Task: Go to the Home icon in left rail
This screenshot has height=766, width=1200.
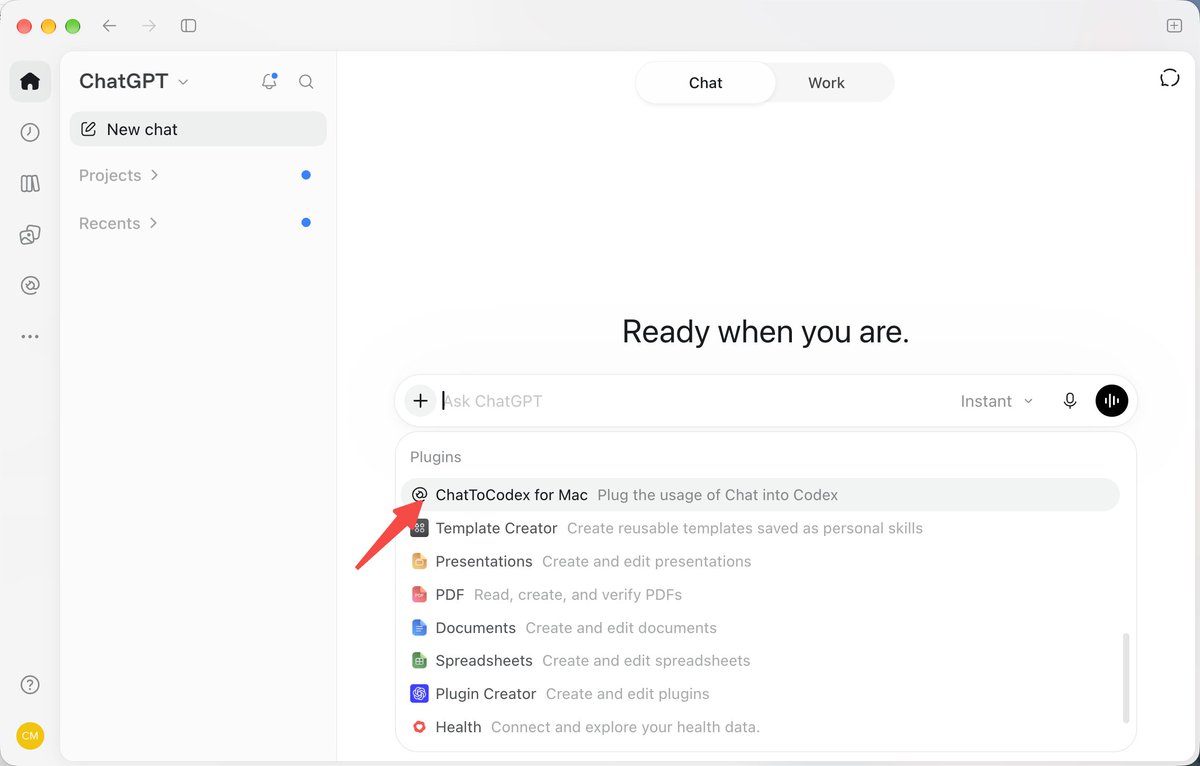Action: (x=30, y=81)
